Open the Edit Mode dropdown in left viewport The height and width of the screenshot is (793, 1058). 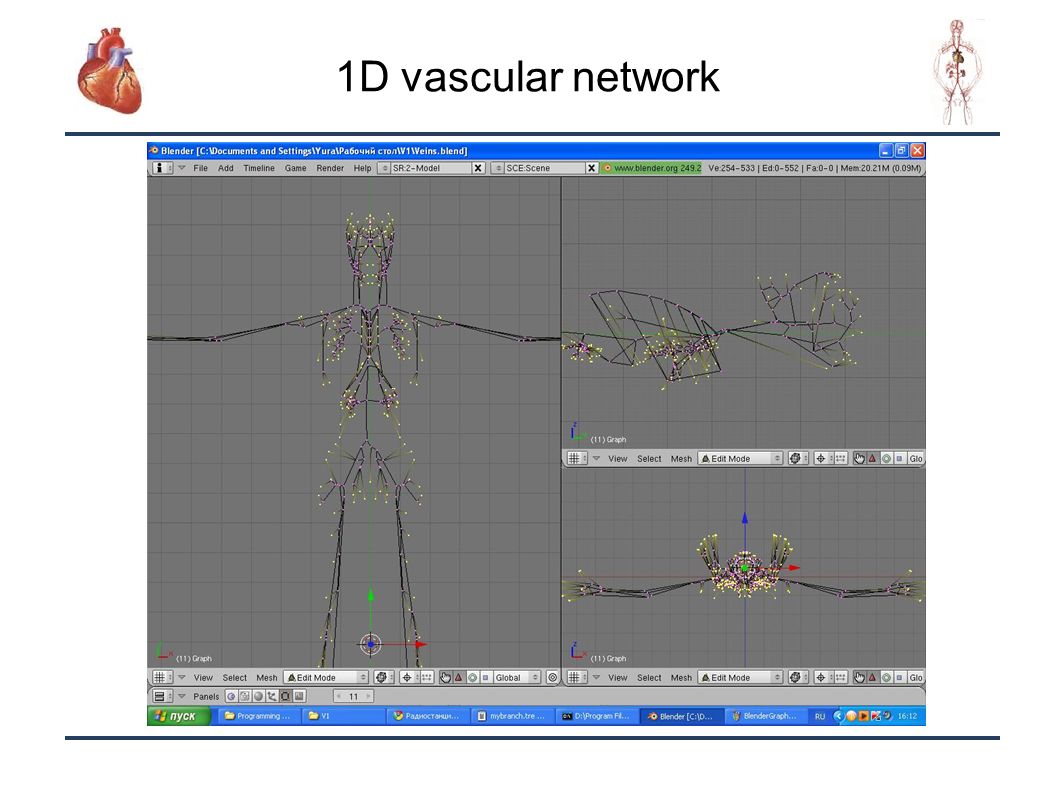[x=326, y=677]
